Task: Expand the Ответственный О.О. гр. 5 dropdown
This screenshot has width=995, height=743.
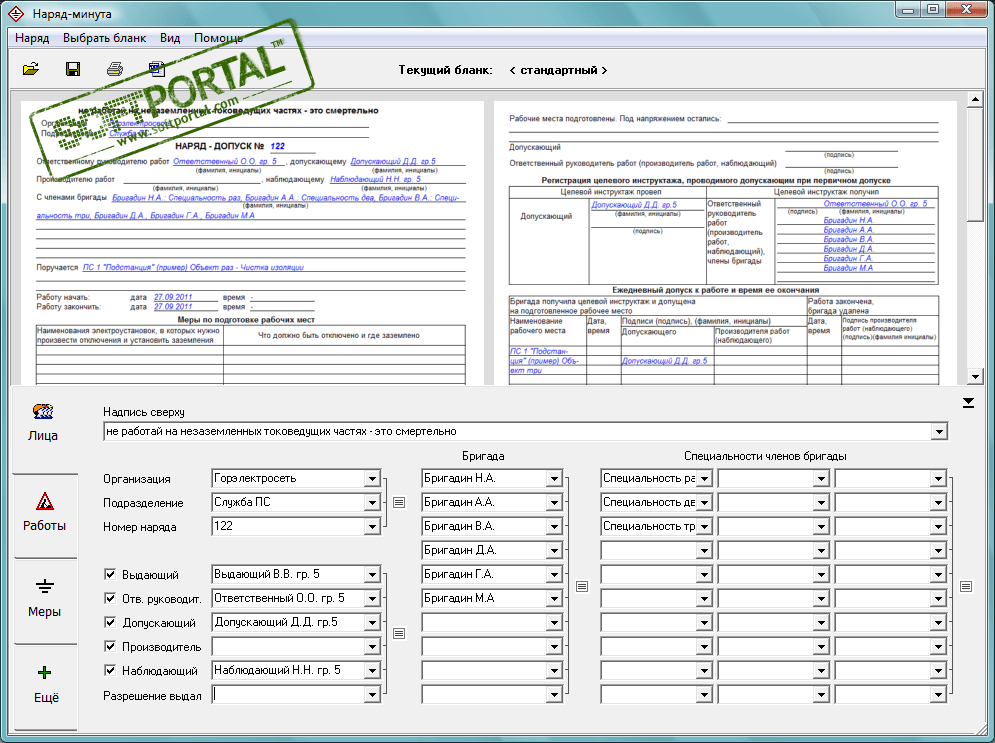Action: point(372,599)
